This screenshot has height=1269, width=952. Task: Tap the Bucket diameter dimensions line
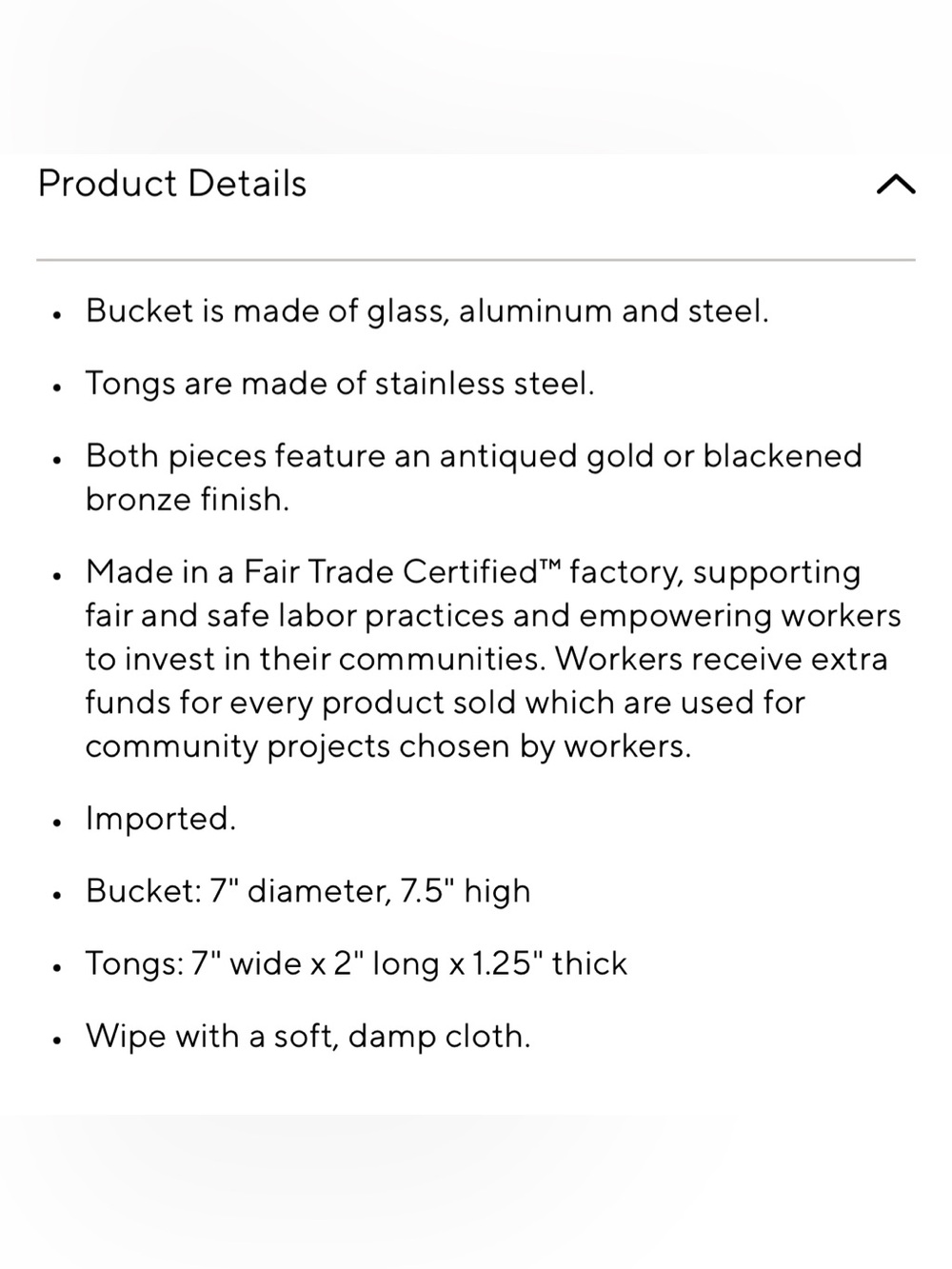308,891
